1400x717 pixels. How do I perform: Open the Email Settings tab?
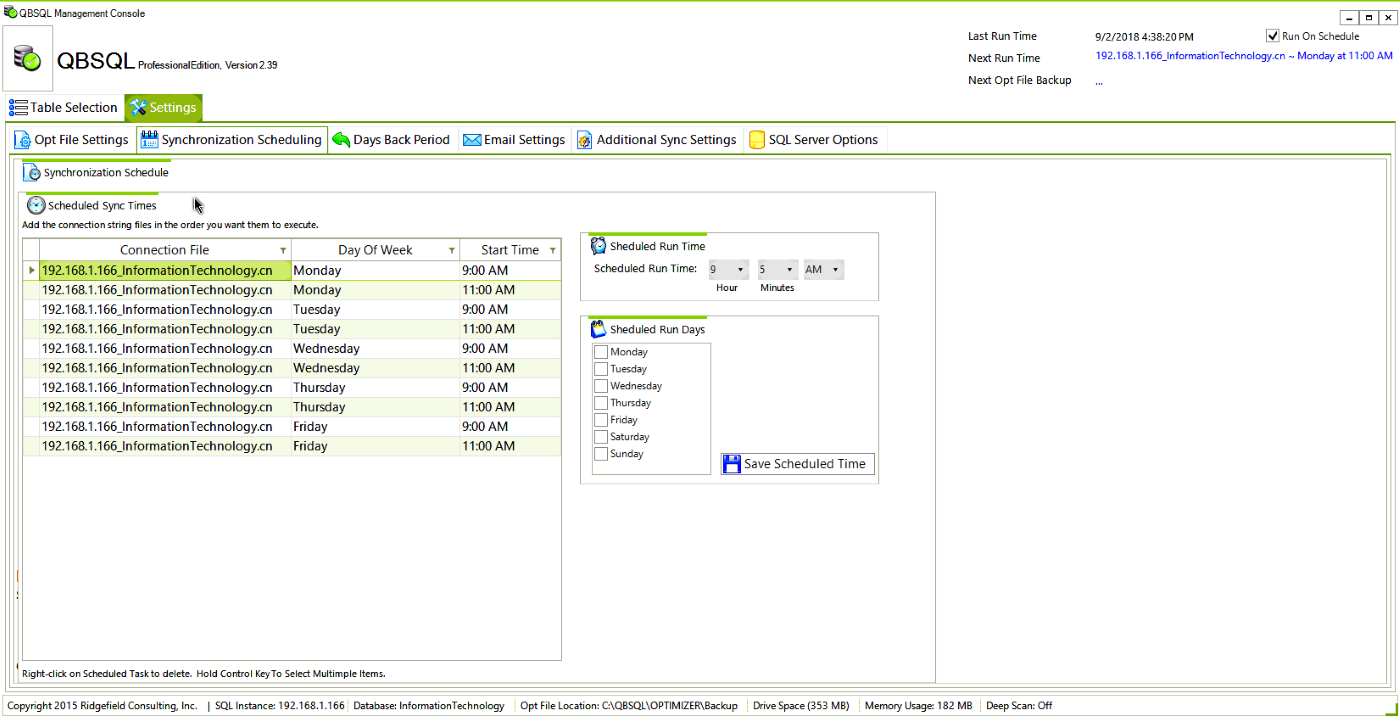(x=514, y=140)
